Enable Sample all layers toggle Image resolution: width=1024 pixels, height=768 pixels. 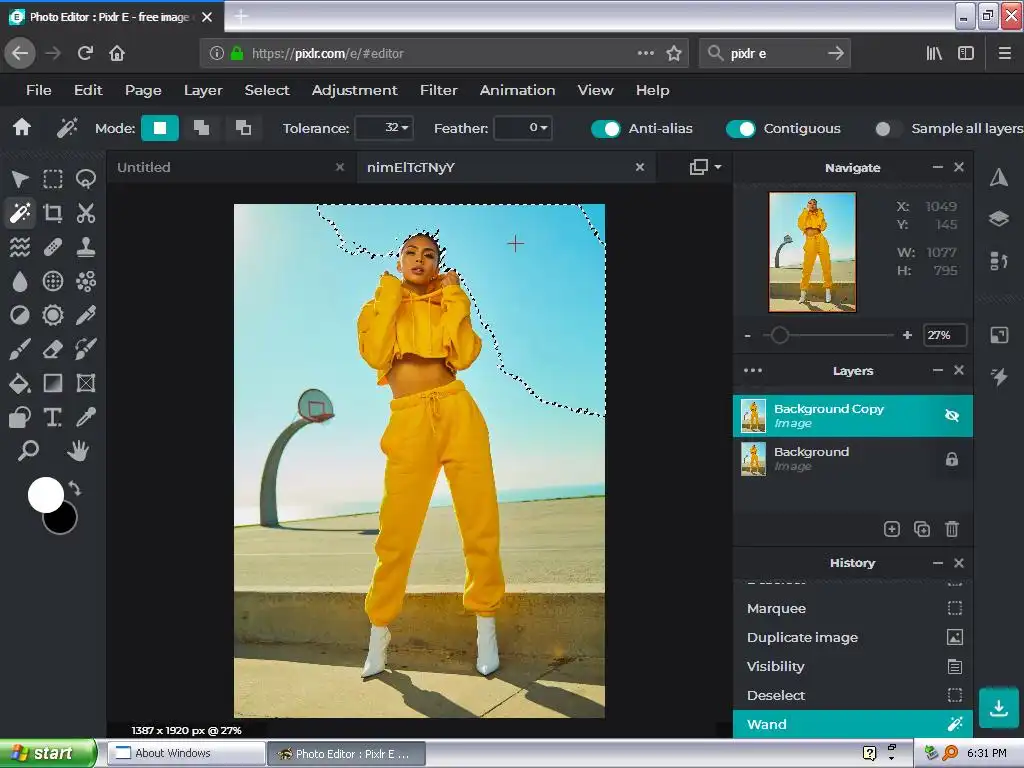884,128
